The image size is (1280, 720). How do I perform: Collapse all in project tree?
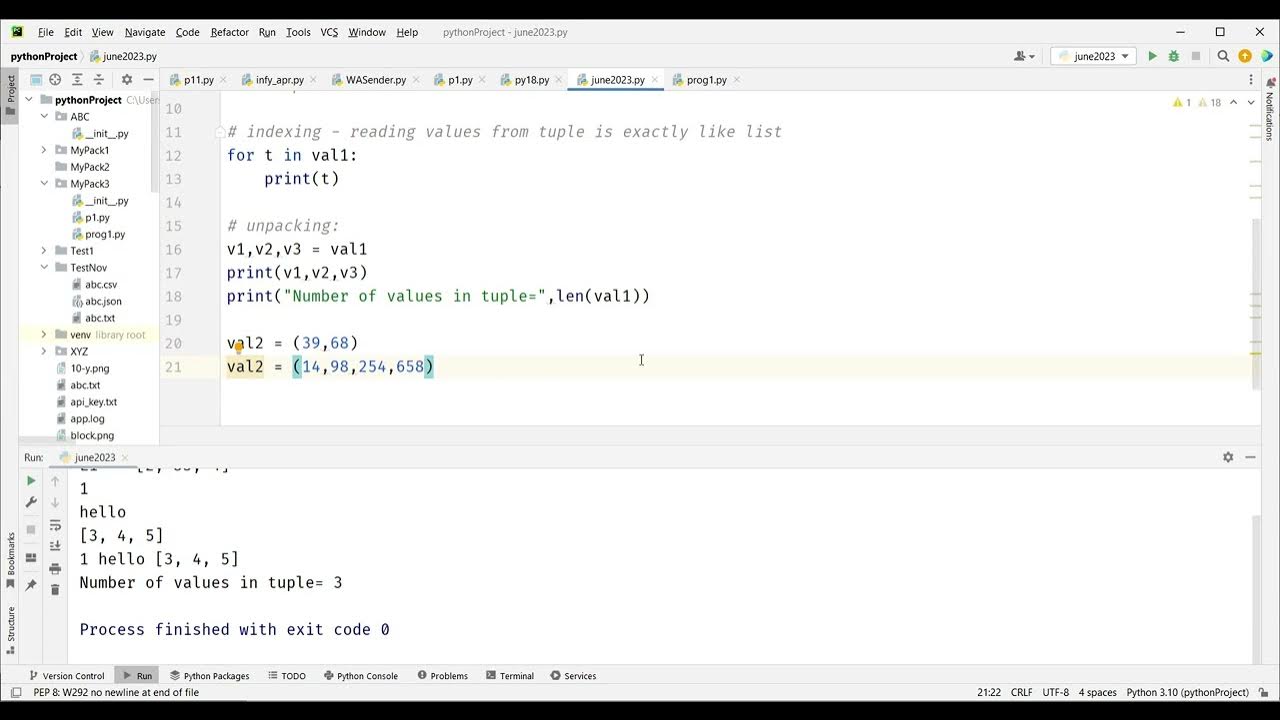[98, 80]
